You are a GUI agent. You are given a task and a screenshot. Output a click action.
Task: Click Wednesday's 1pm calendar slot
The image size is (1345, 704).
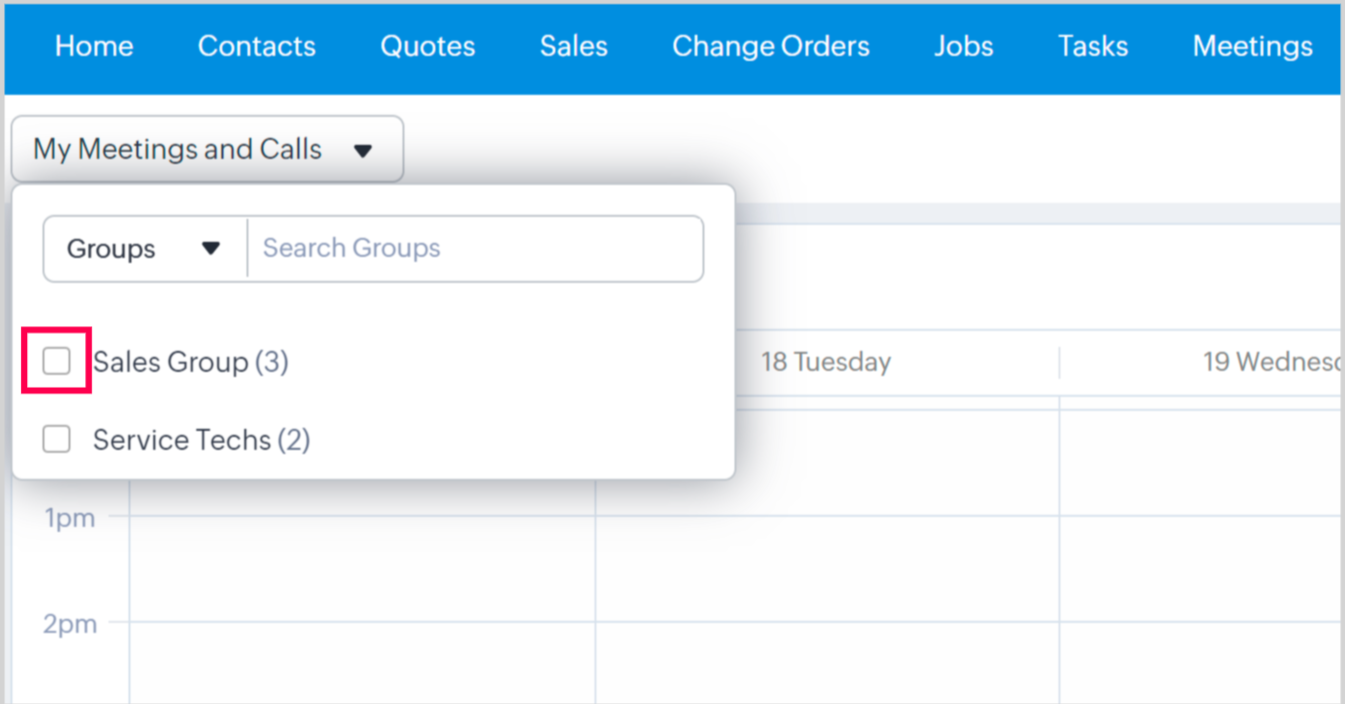[1200, 568]
